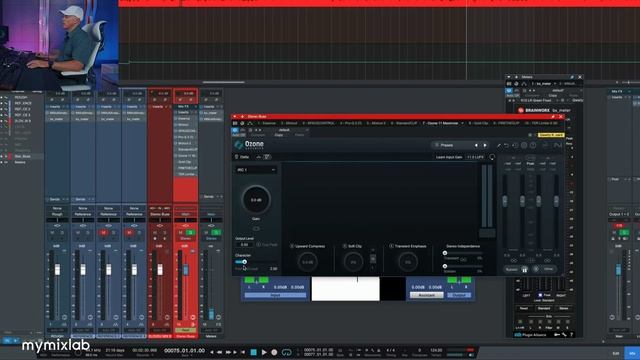Select REF_KNOX track in track list

[23, 103]
